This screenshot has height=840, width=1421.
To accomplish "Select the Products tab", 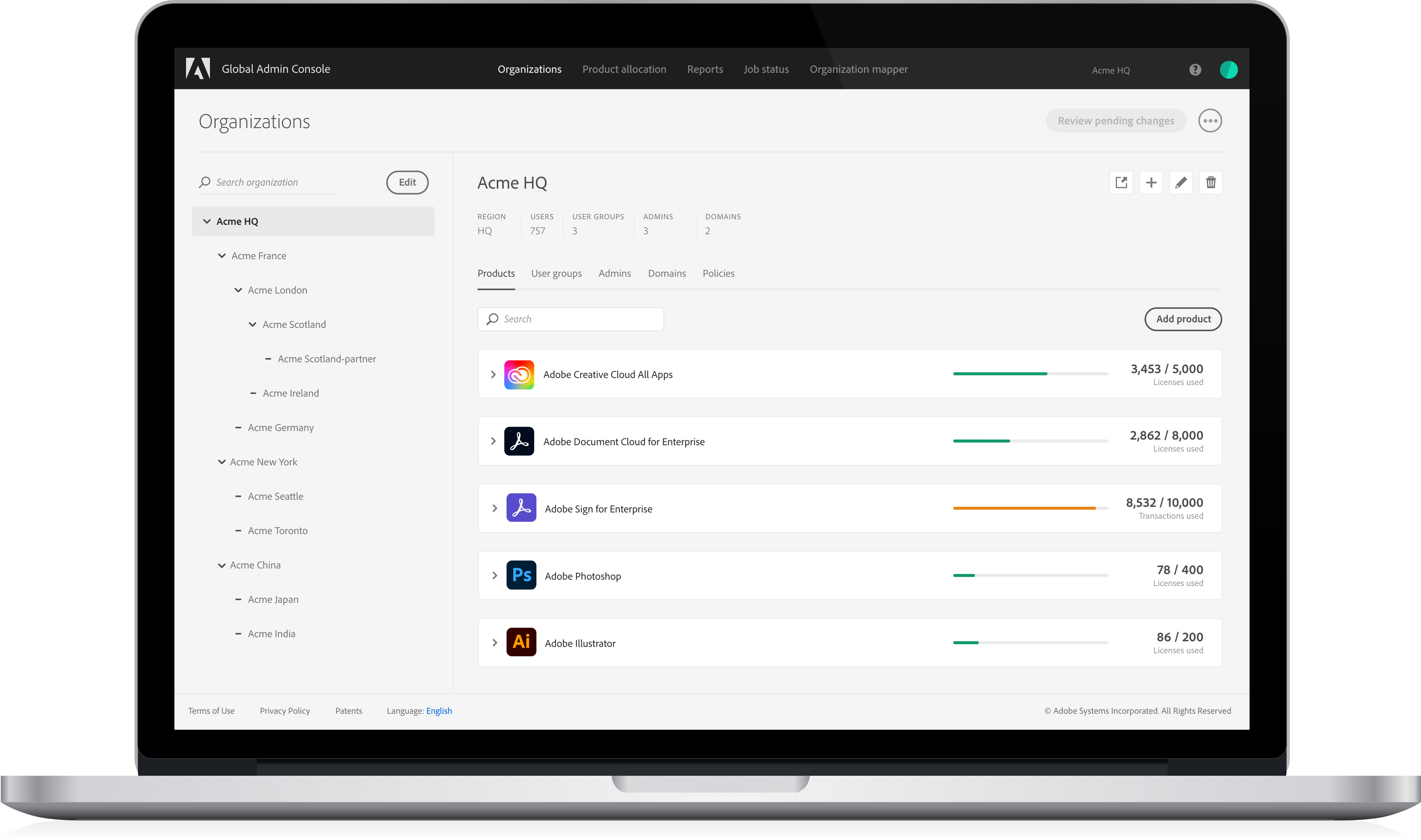I will coord(496,273).
